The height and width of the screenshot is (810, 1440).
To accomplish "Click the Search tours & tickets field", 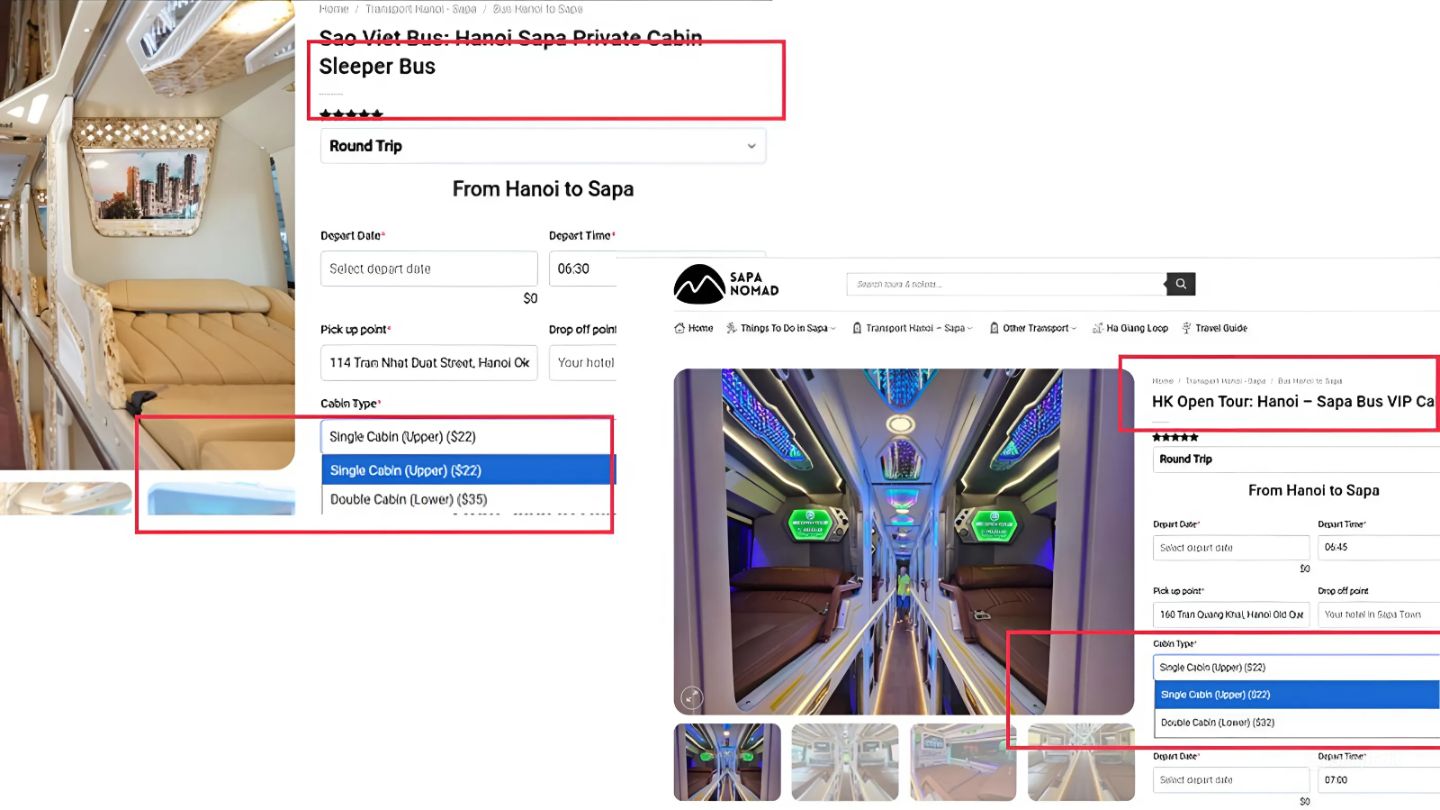I will 1005,284.
